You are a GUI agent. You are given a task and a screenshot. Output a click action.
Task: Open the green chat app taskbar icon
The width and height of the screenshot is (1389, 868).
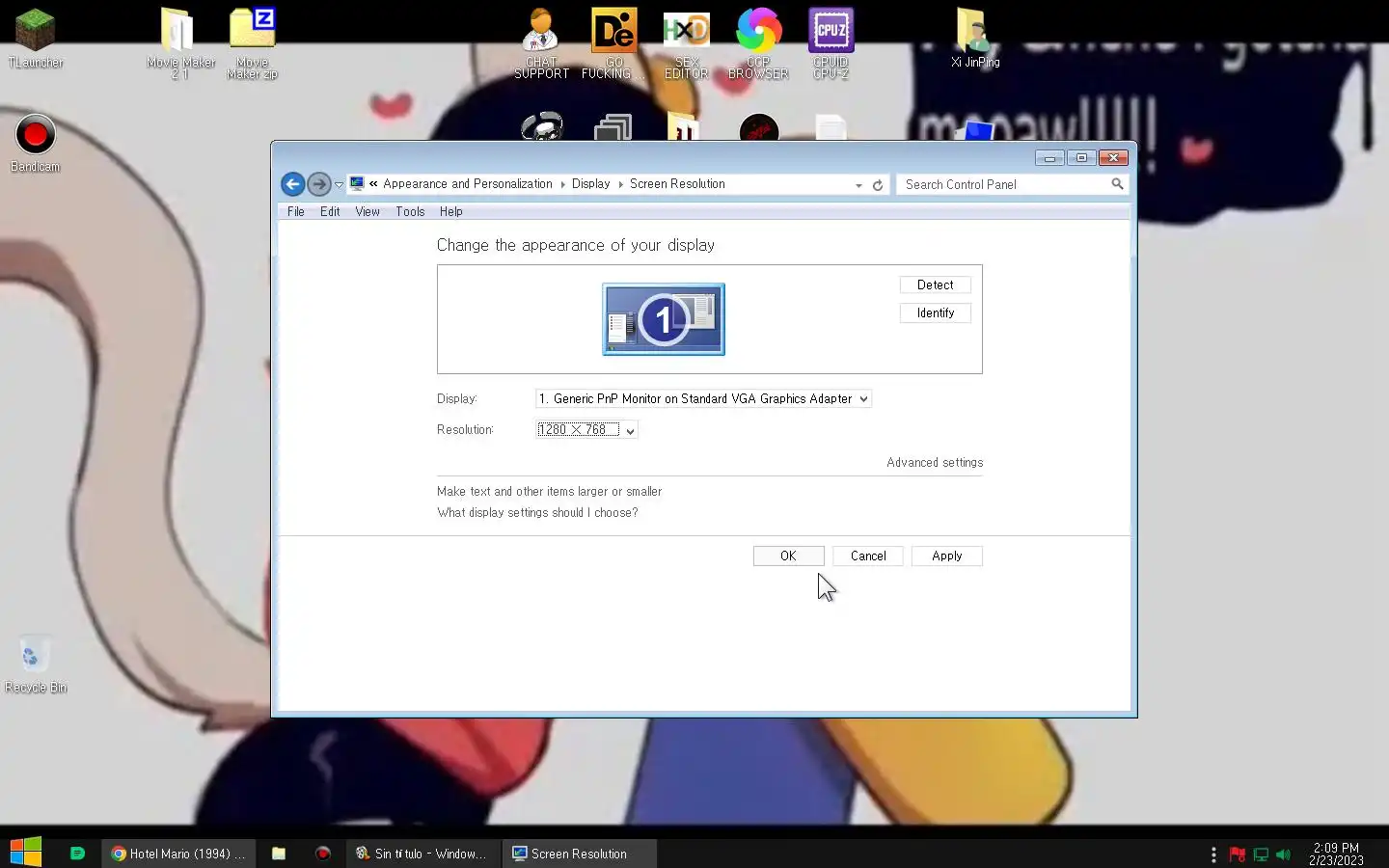[77, 854]
